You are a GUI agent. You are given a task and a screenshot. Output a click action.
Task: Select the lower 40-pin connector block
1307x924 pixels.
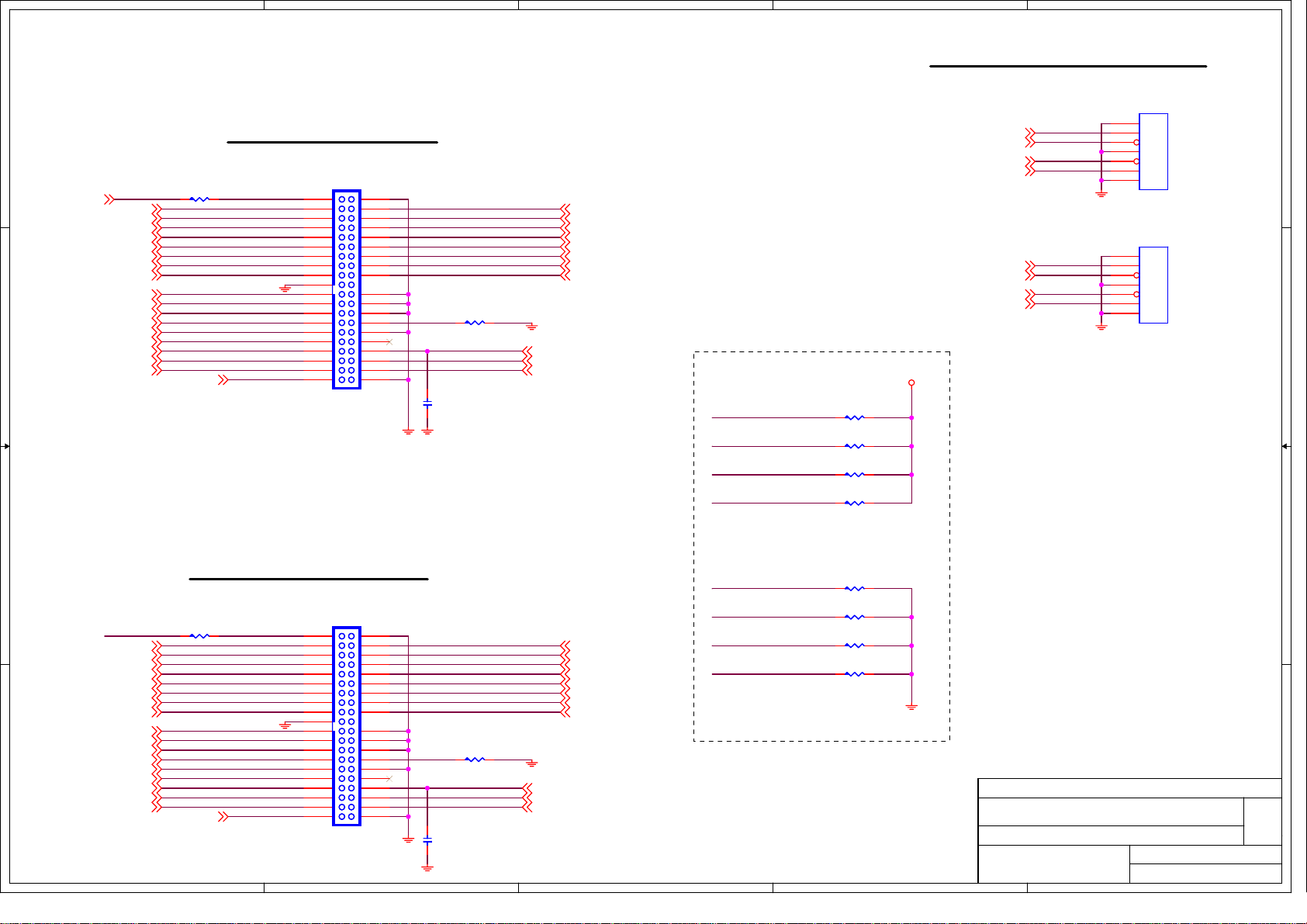click(347, 726)
